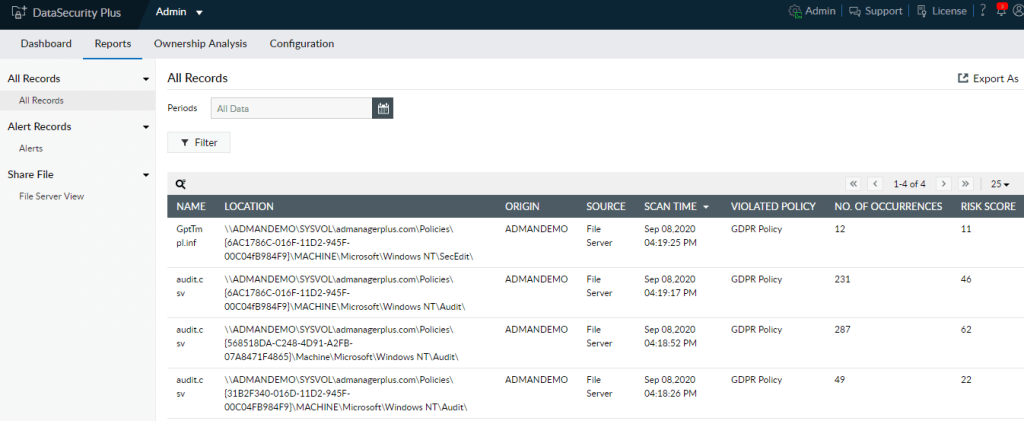This screenshot has width=1024, height=421.
Task: Go to the previous results page
Action: (875, 184)
